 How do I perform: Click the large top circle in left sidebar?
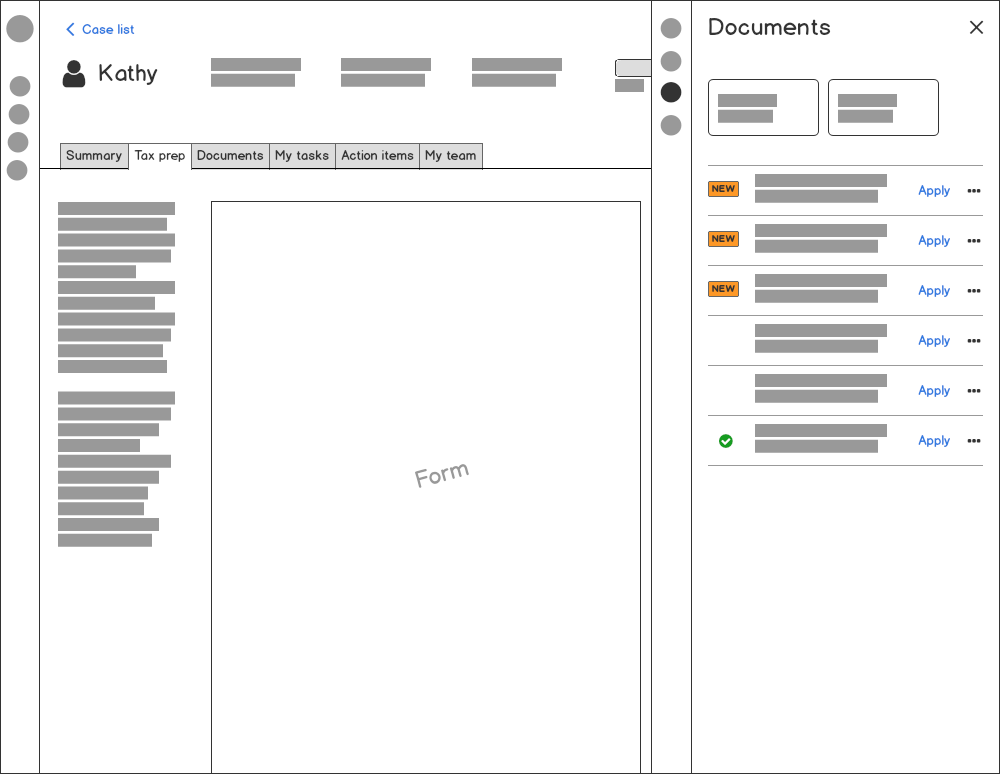20,29
